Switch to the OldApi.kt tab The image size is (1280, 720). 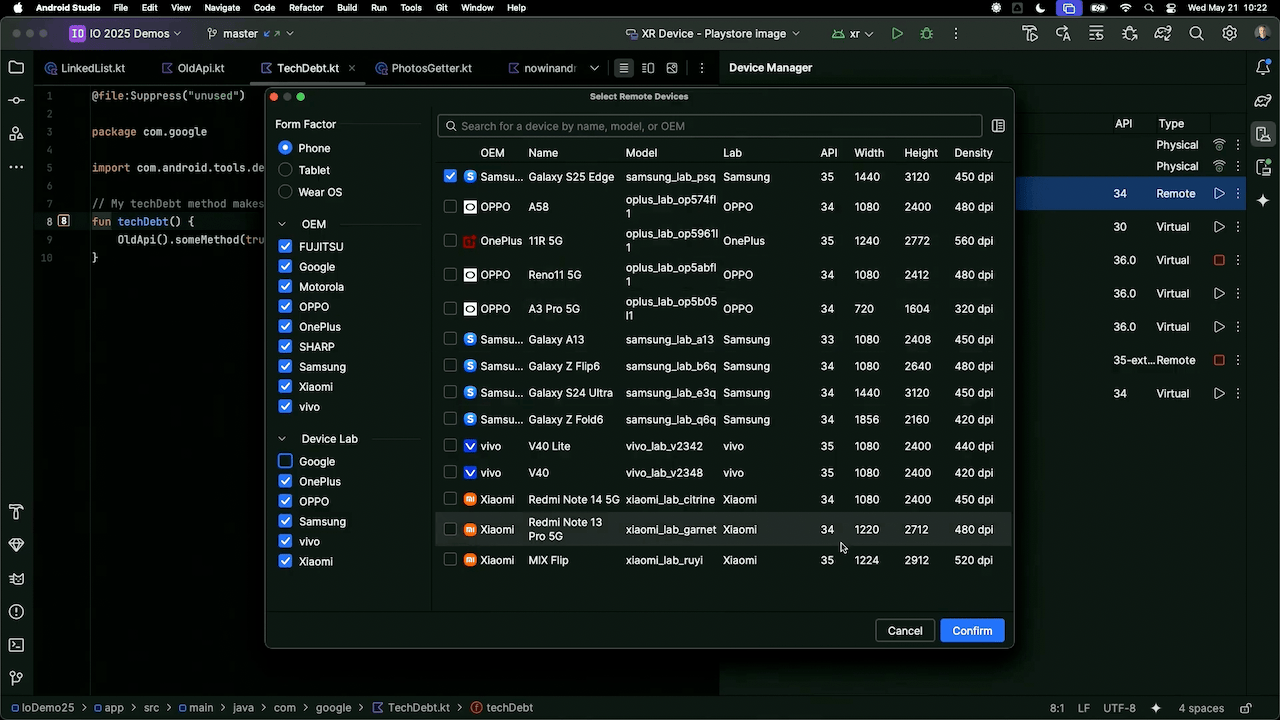(192, 68)
